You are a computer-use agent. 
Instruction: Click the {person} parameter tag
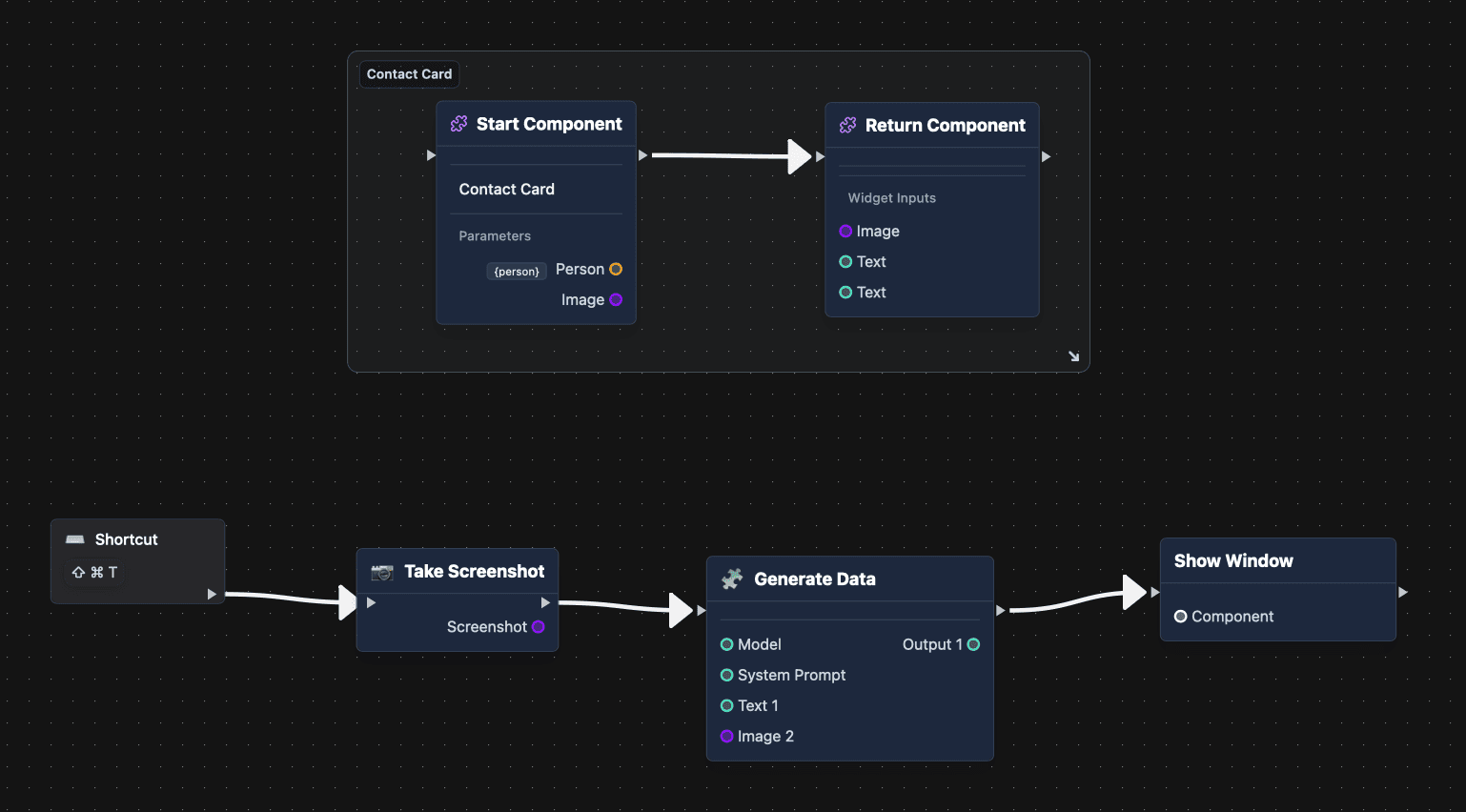pos(517,272)
